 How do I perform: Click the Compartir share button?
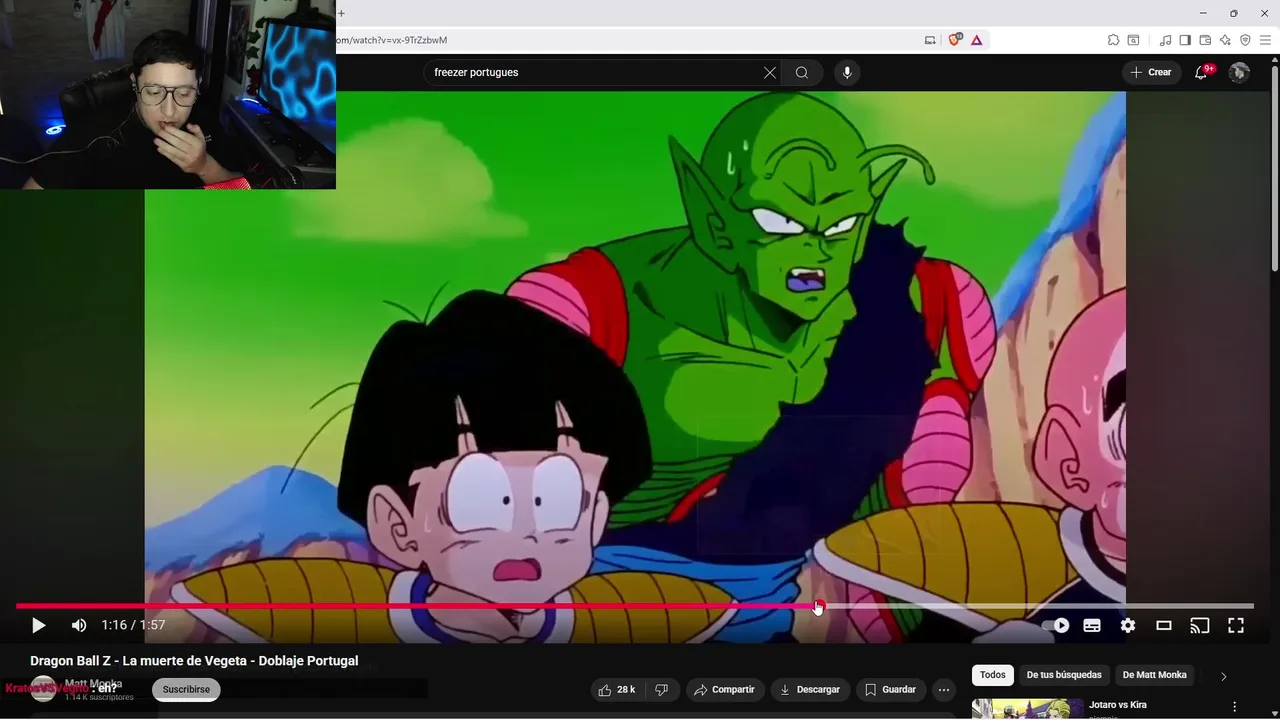(x=724, y=690)
